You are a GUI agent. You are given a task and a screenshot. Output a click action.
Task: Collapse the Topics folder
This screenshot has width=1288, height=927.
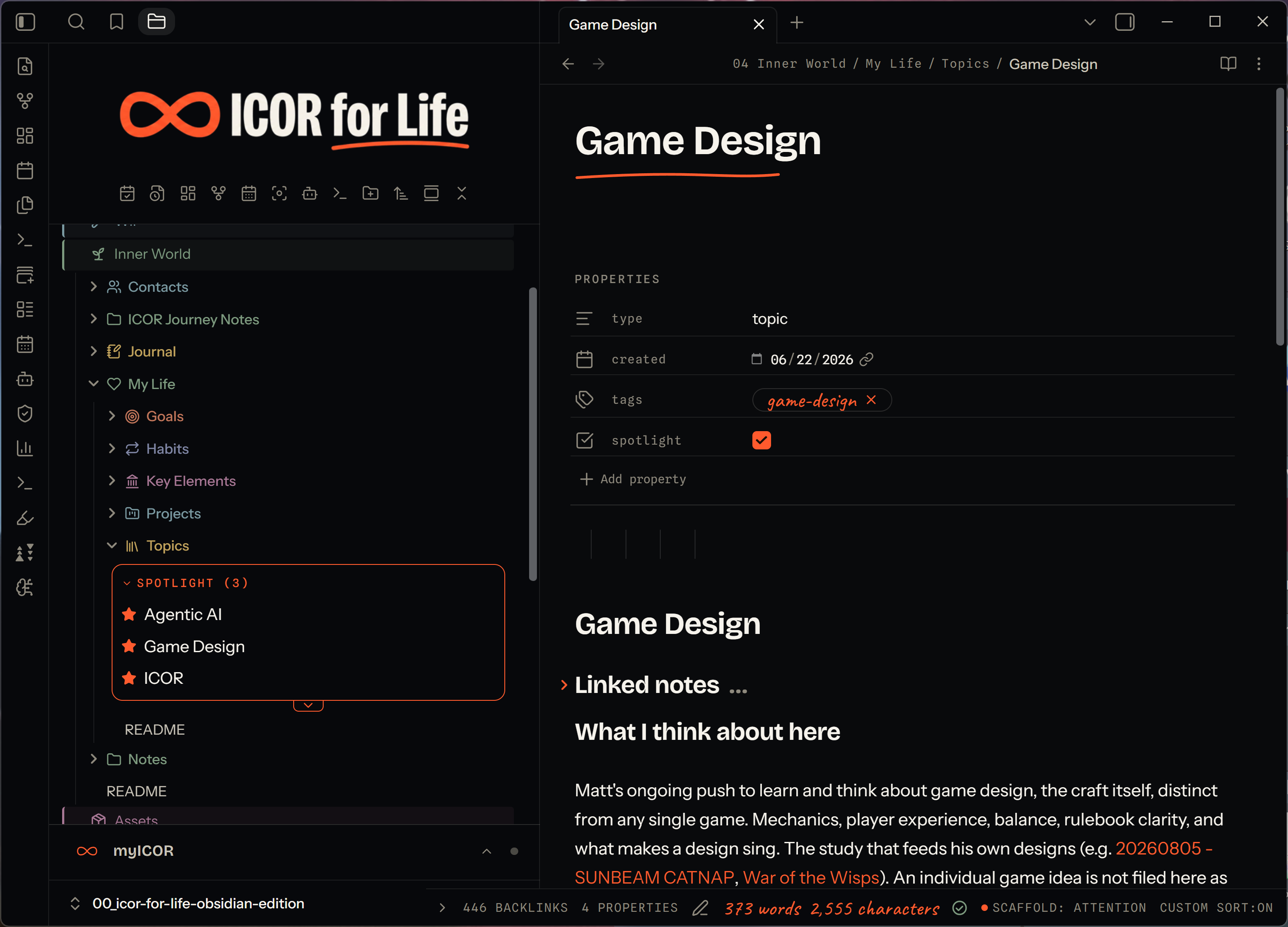[111, 545]
